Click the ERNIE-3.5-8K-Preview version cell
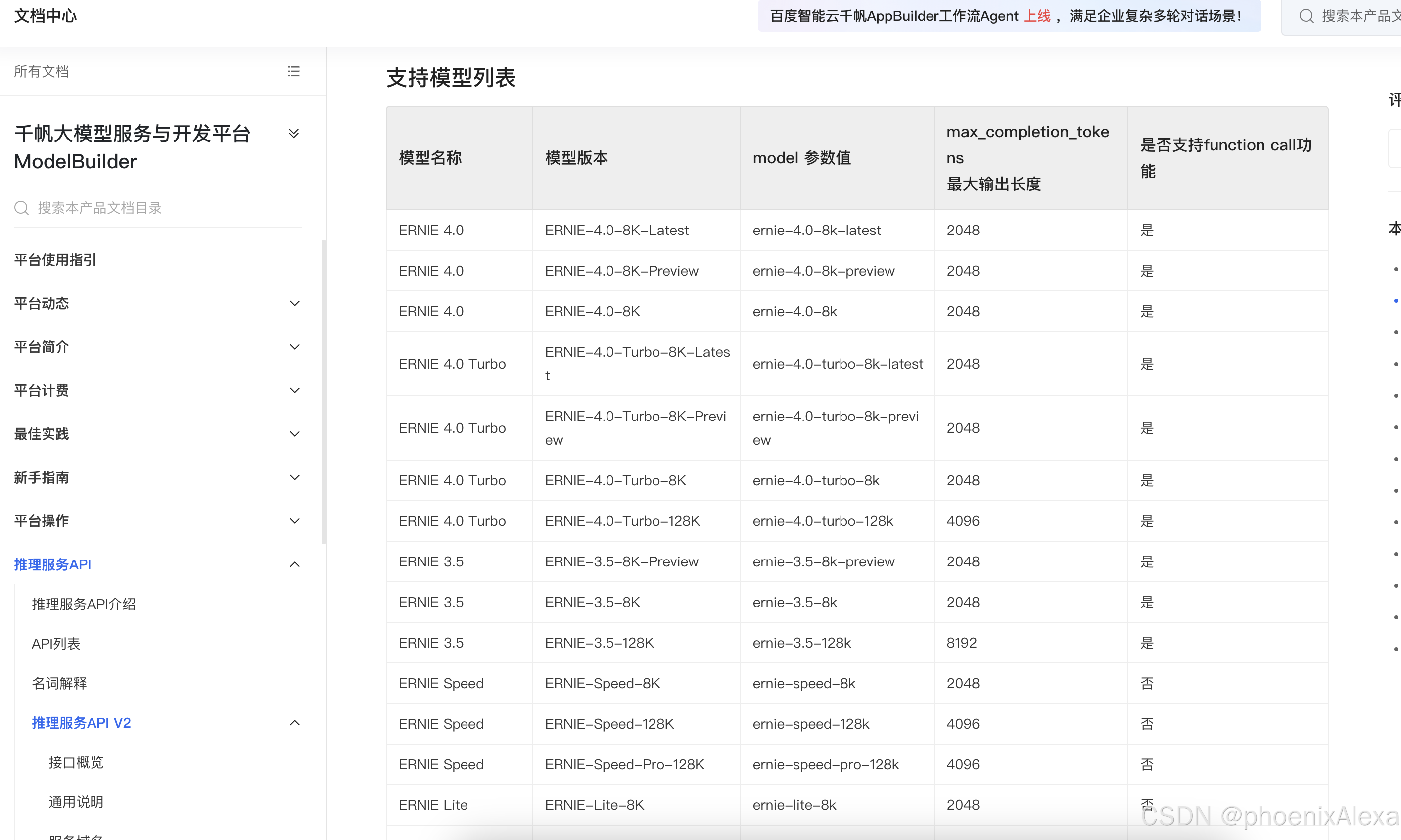 (x=636, y=562)
